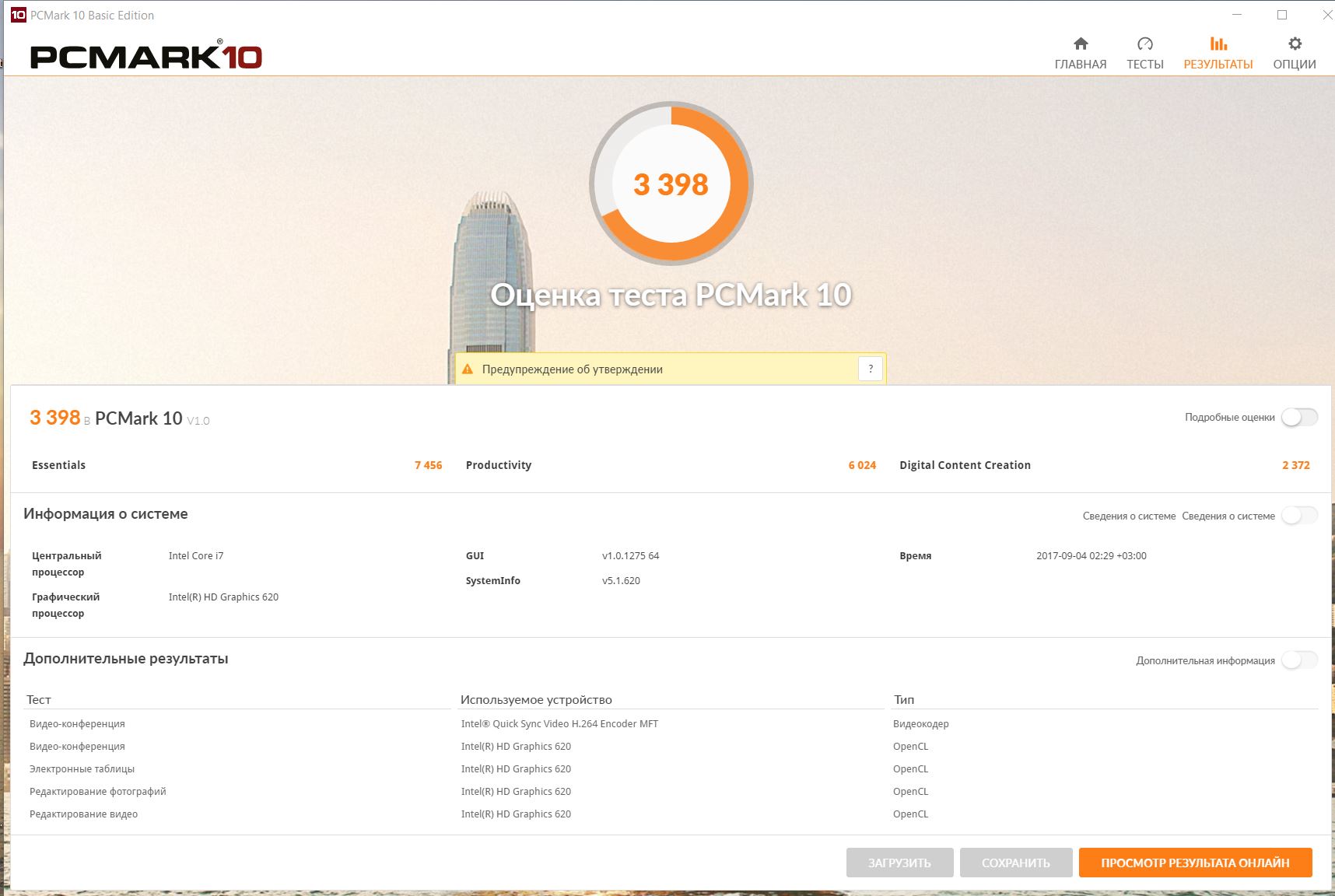Switch to the ТЕСТЫ tab

(x=1144, y=53)
